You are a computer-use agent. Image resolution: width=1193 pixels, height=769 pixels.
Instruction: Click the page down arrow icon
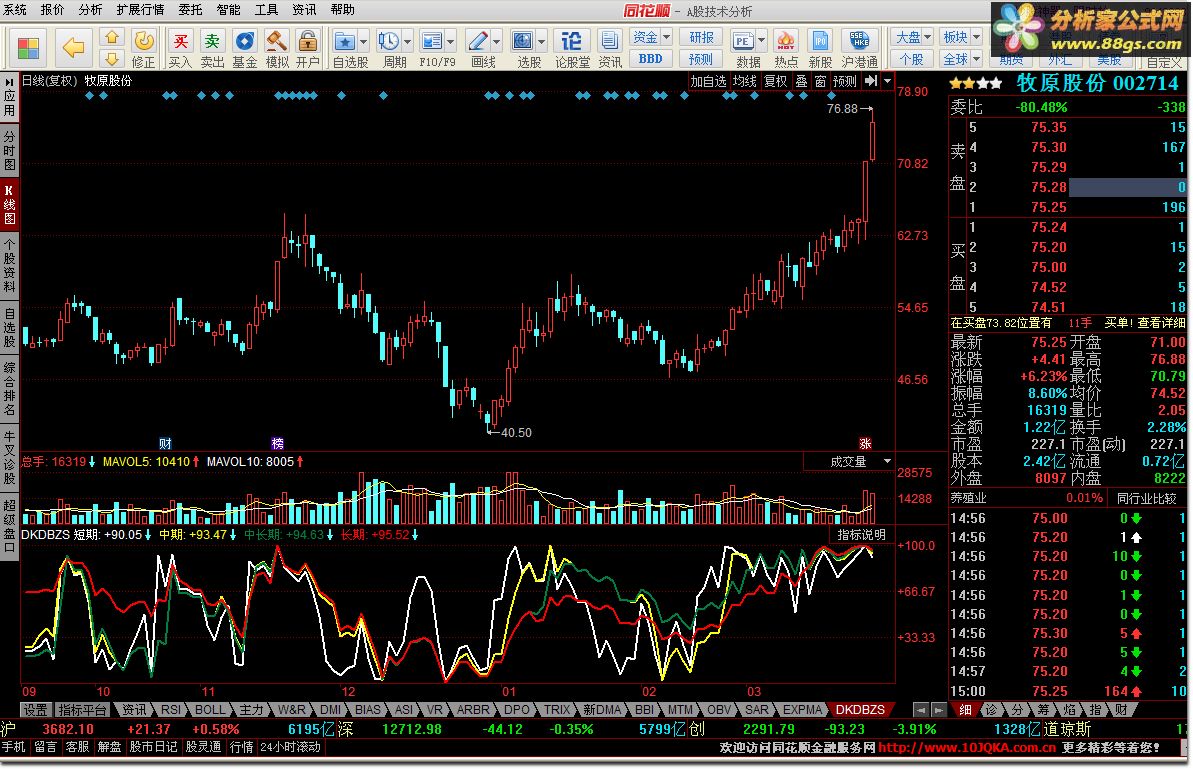pyautogui.click(x=112, y=59)
